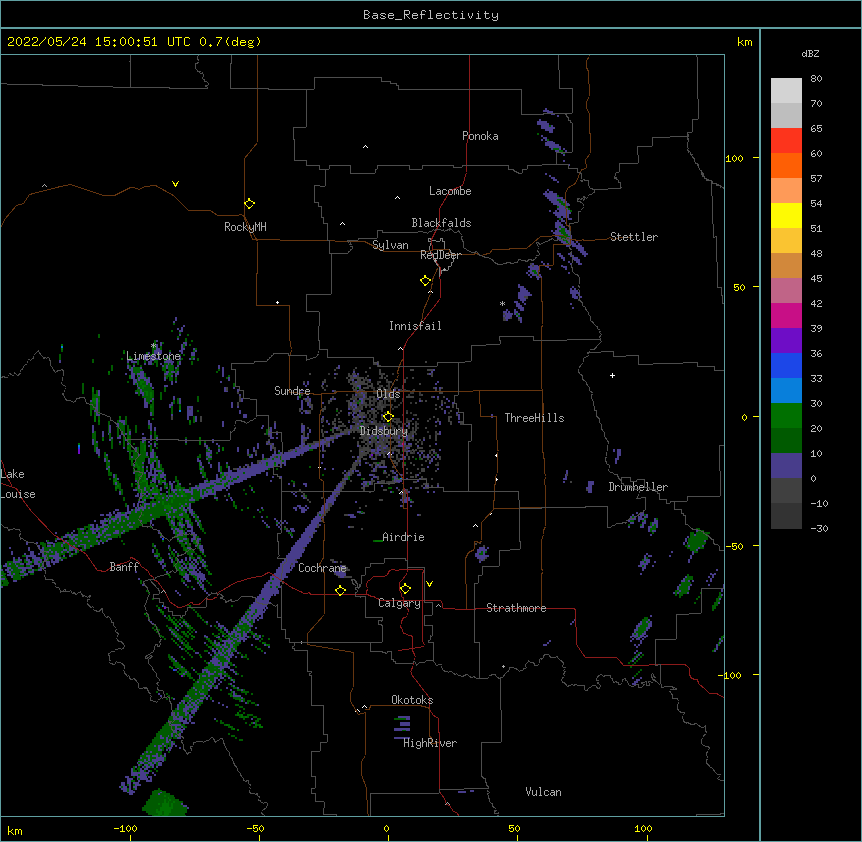This screenshot has width=862, height=842.
Task: Click the magenta 39-42 dBZ legend swatch
Action: [786, 315]
